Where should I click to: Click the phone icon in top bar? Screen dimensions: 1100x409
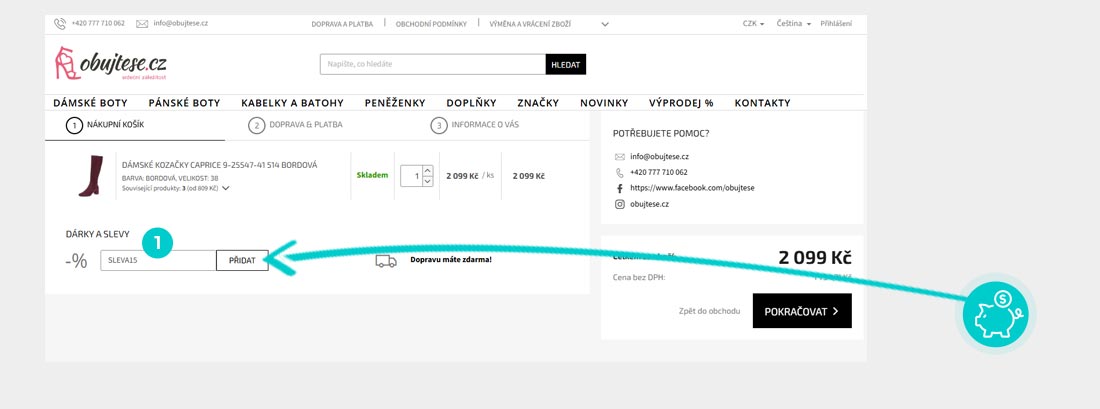(x=60, y=23)
